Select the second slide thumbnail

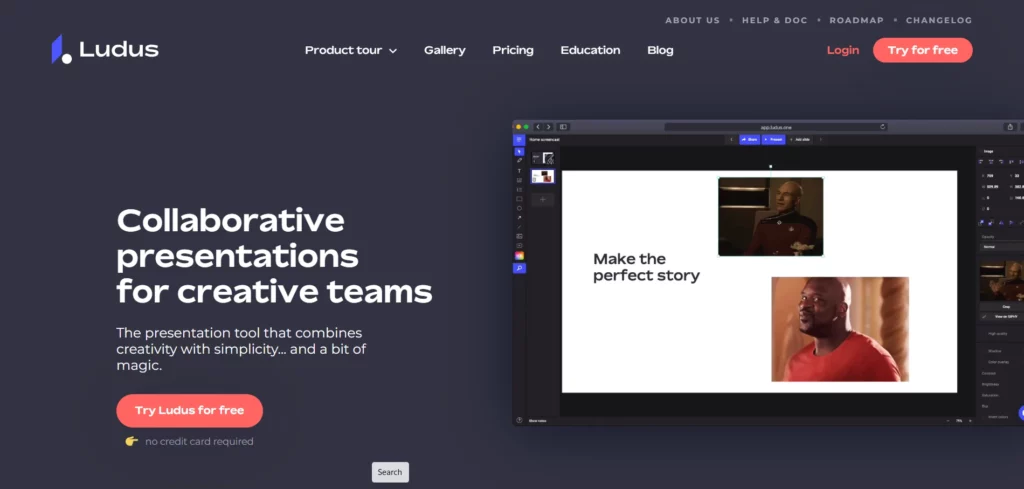click(542, 176)
